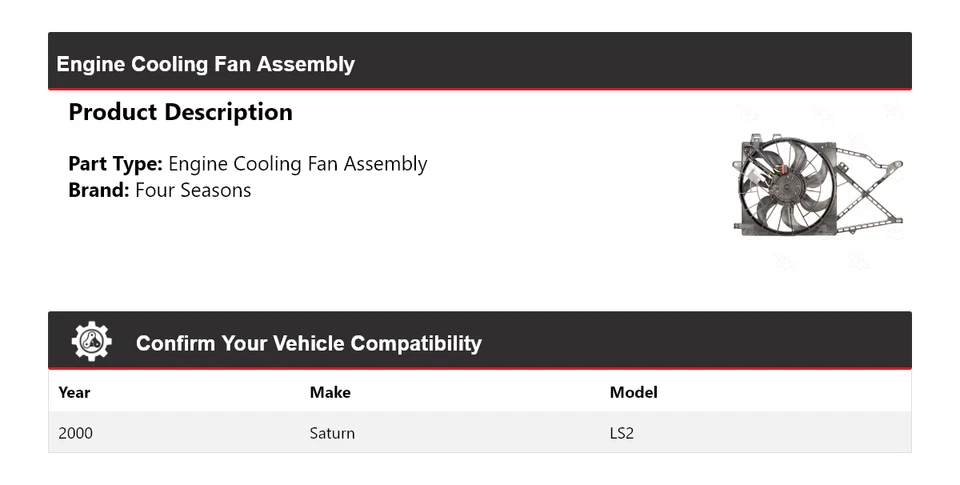This screenshot has height=485, width=960.
Task: Click the gear icon beside Vehicle Compatibility
Action: [x=91, y=342]
